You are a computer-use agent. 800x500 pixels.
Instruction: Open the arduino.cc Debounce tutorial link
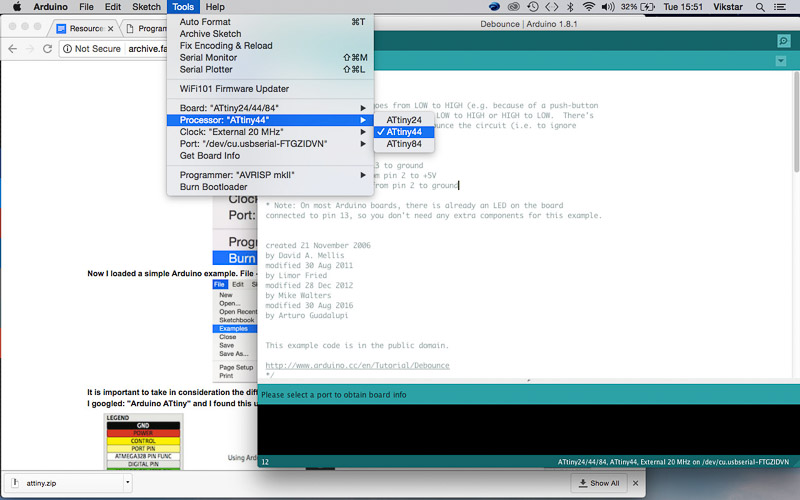click(357, 365)
